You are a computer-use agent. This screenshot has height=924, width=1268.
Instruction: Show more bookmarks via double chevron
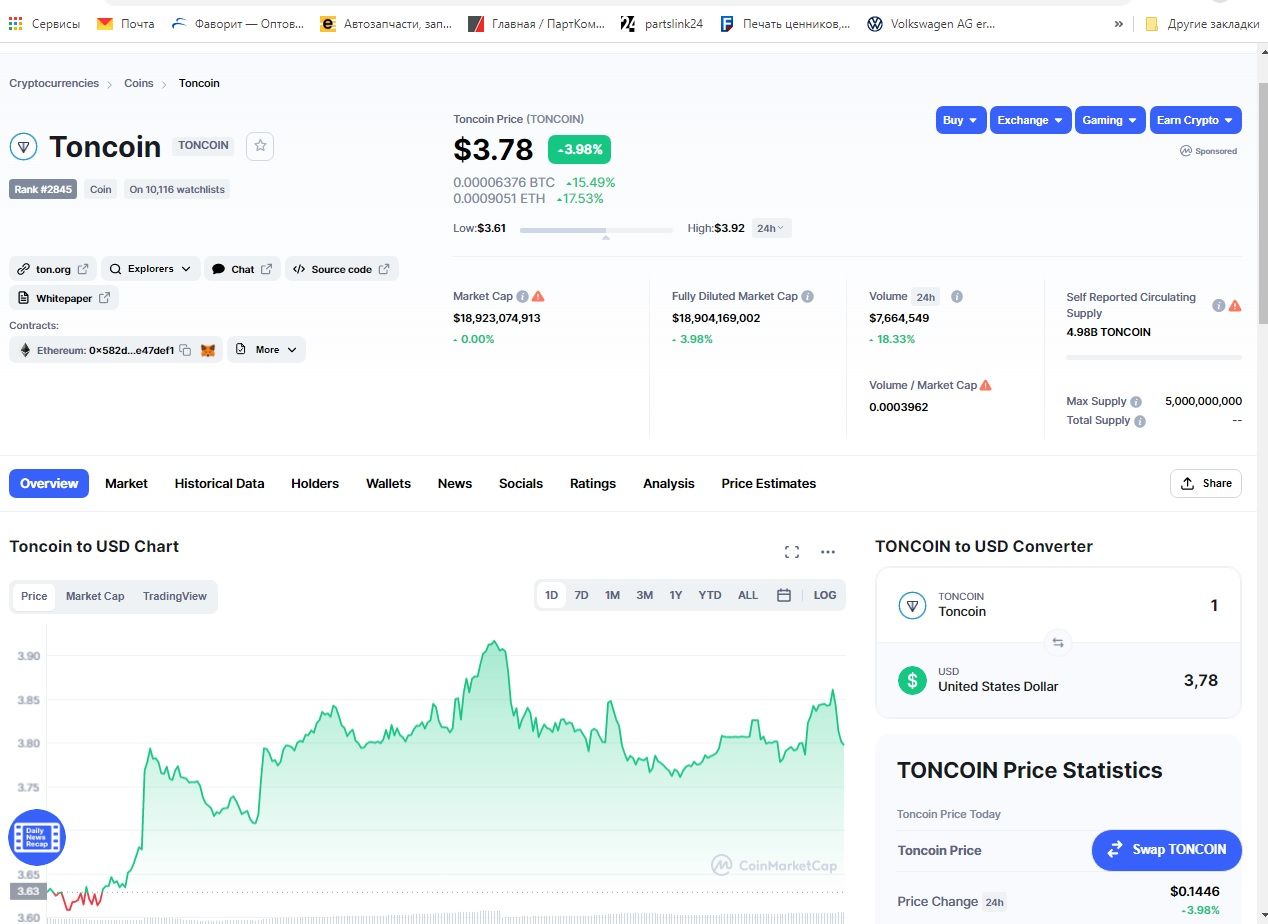(x=1118, y=23)
